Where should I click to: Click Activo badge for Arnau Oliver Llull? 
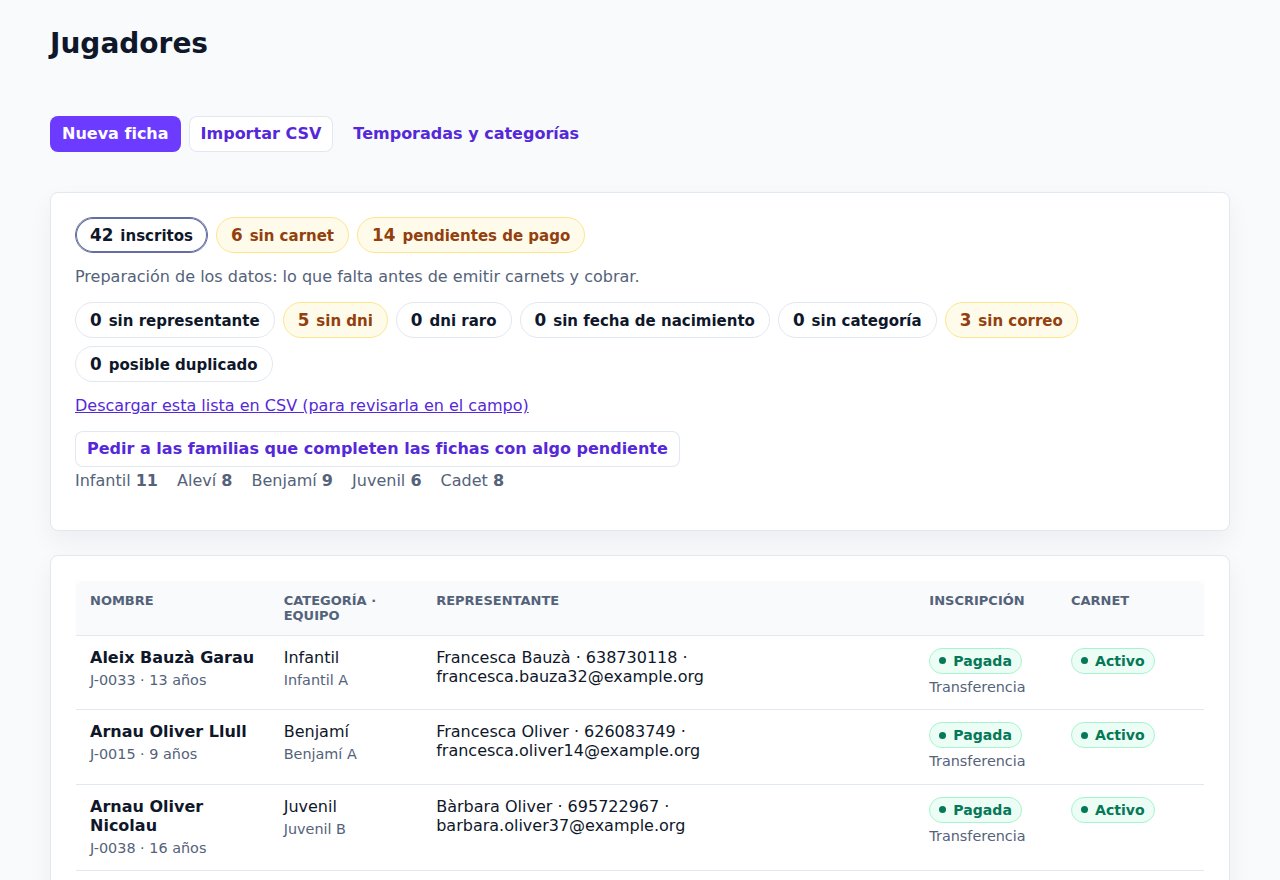coord(1113,735)
